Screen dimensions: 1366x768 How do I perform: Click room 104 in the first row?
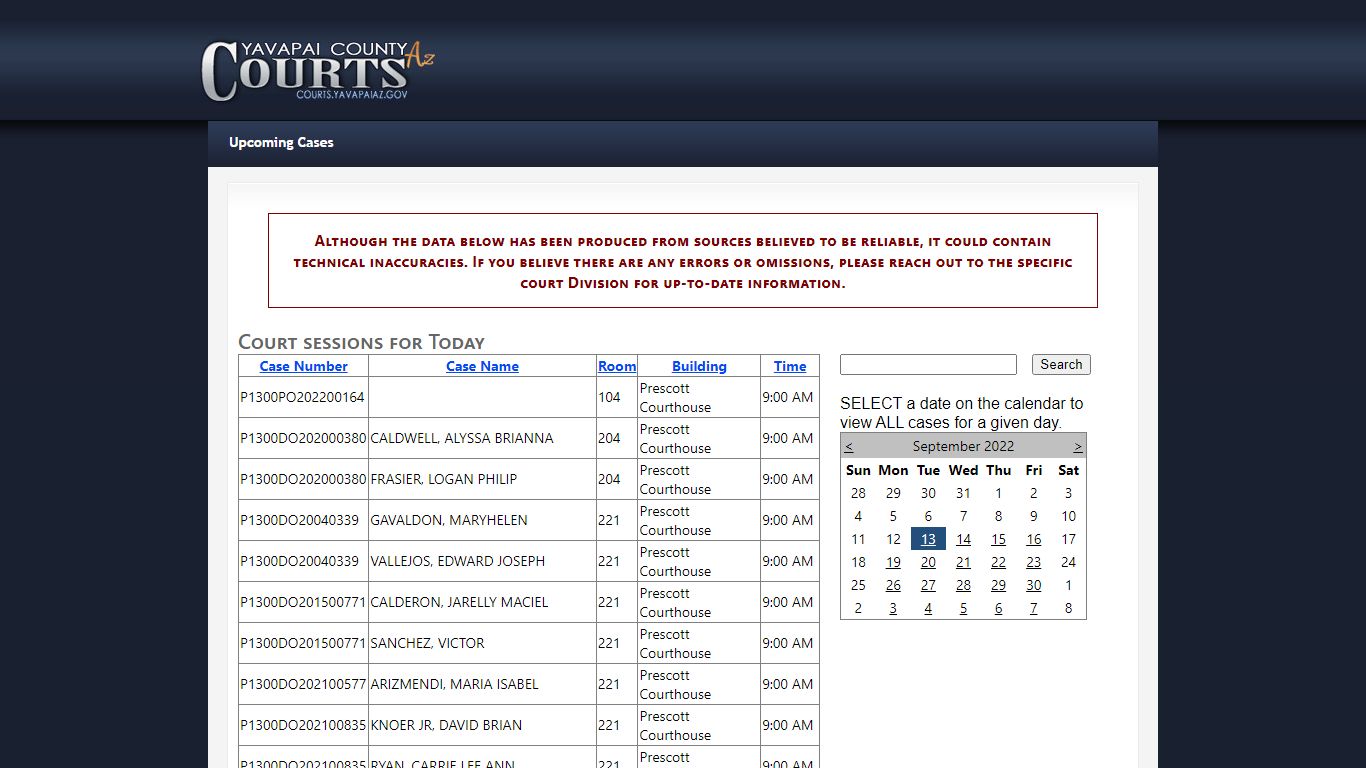tap(609, 397)
